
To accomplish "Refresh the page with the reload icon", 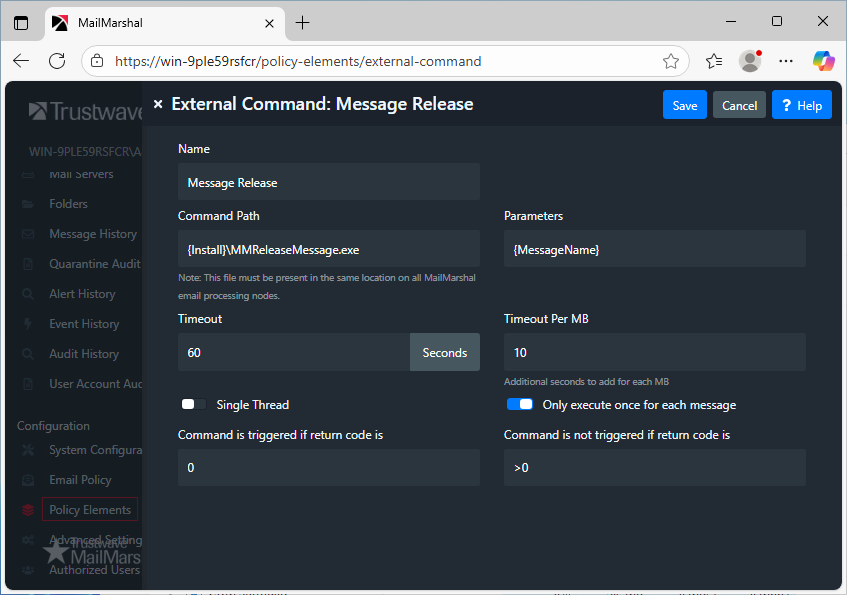I will tap(57, 61).
